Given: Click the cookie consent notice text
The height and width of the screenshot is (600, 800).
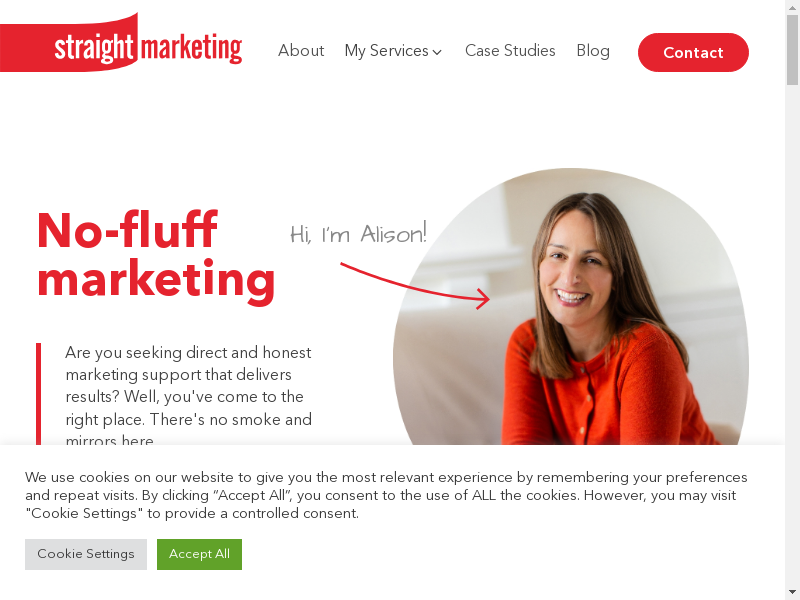Looking at the screenshot, I should coord(386,495).
